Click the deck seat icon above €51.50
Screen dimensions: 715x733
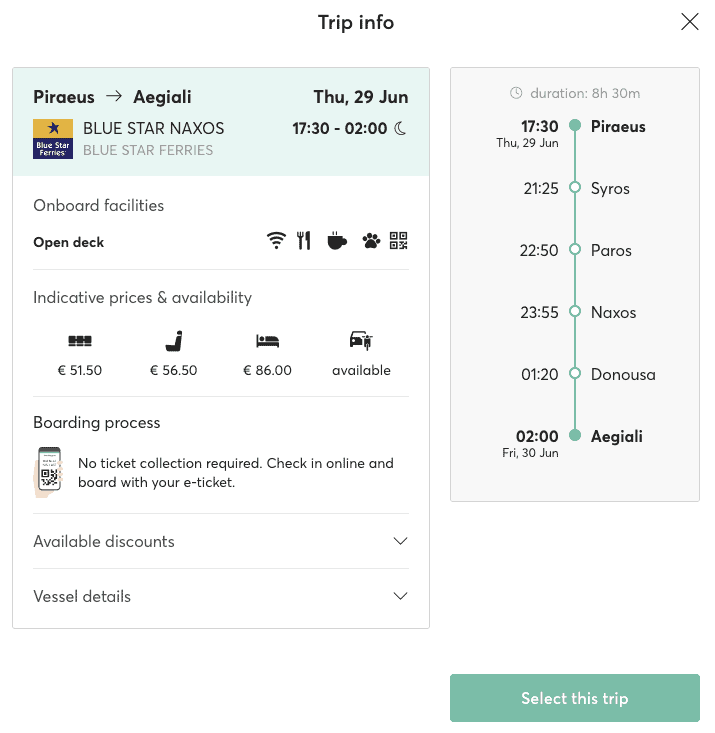(80, 341)
